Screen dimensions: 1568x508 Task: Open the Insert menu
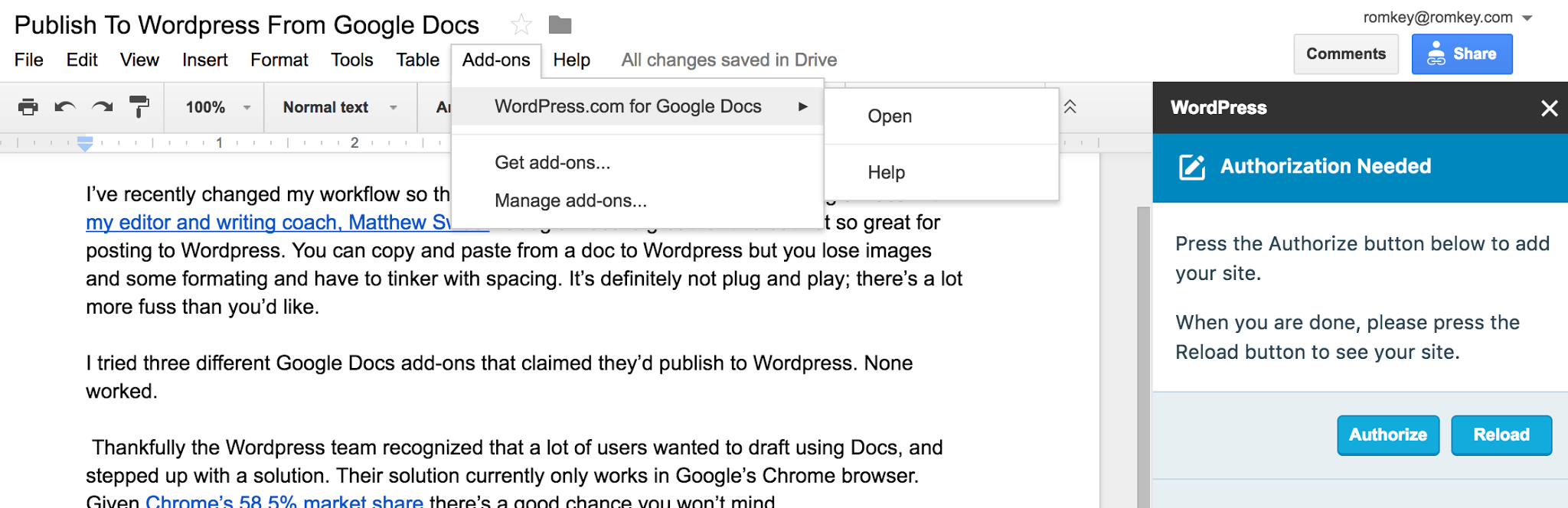pyautogui.click(x=204, y=60)
